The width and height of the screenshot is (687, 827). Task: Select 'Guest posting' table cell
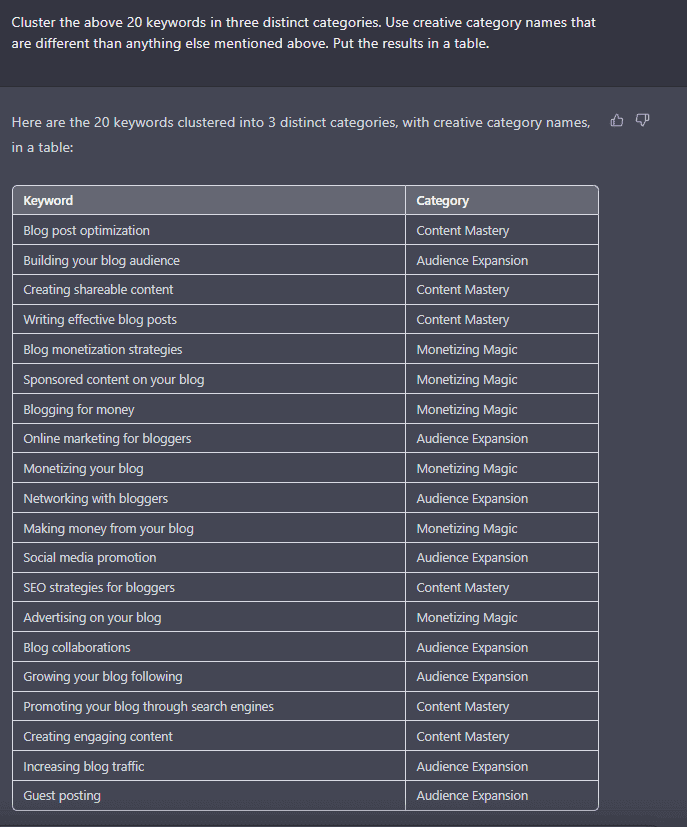tap(209, 795)
